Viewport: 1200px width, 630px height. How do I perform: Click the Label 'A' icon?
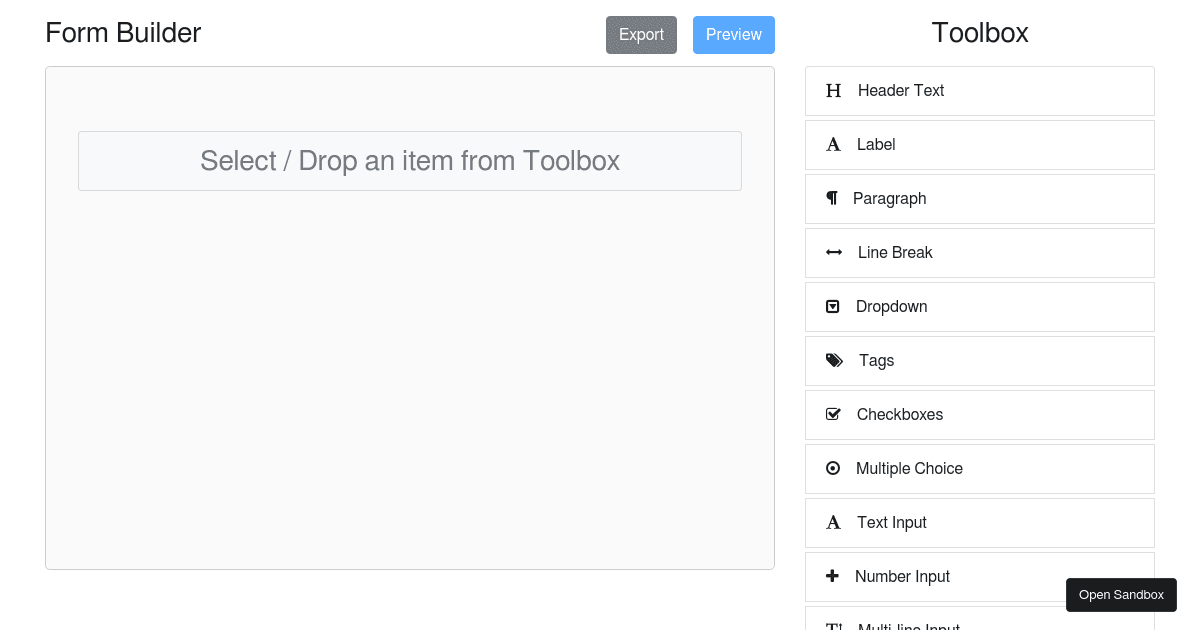[x=833, y=144]
